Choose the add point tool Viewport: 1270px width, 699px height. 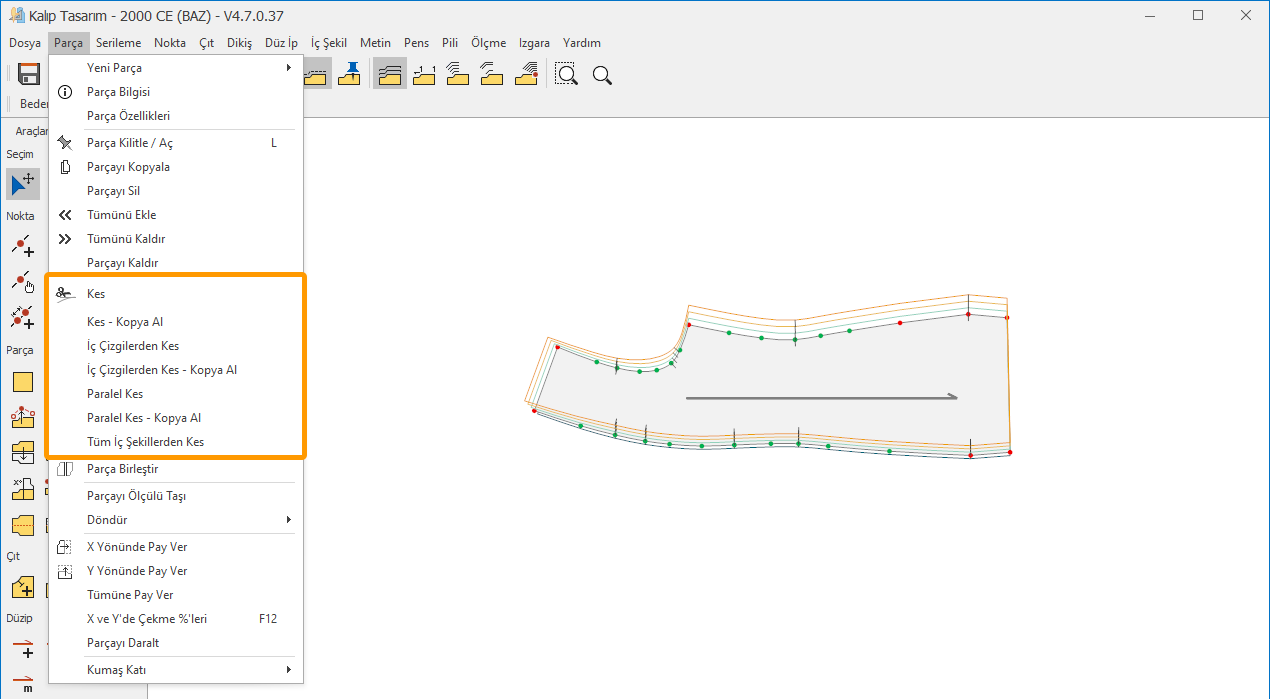pyautogui.click(x=23, y=246)
